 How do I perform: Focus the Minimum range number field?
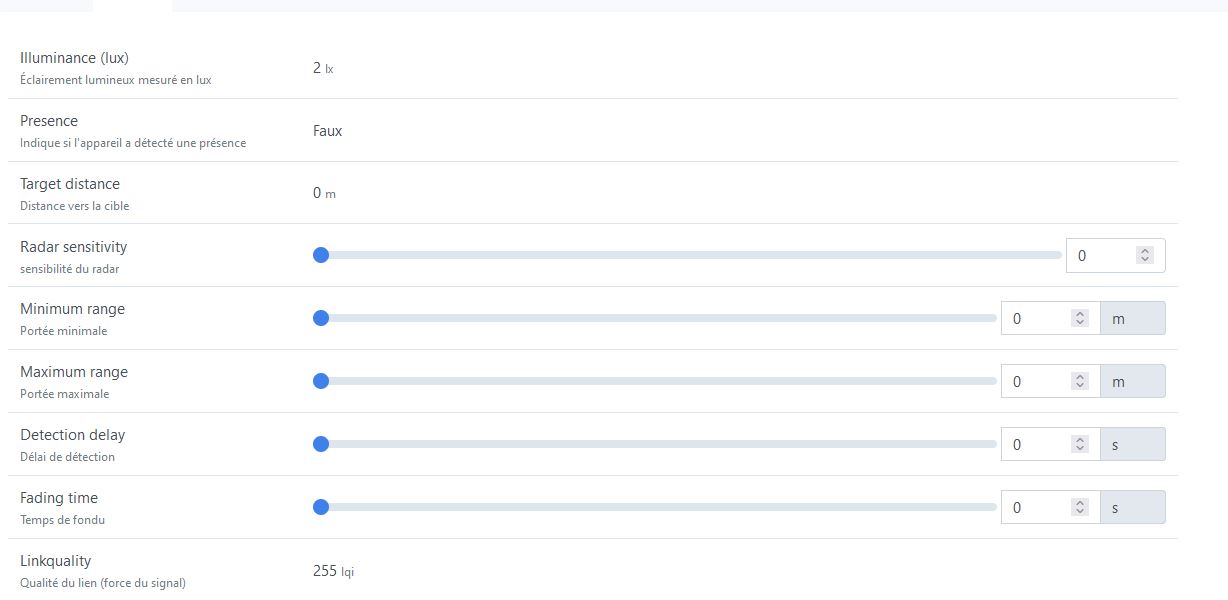pyautogui.click(x=1050, y=318)
